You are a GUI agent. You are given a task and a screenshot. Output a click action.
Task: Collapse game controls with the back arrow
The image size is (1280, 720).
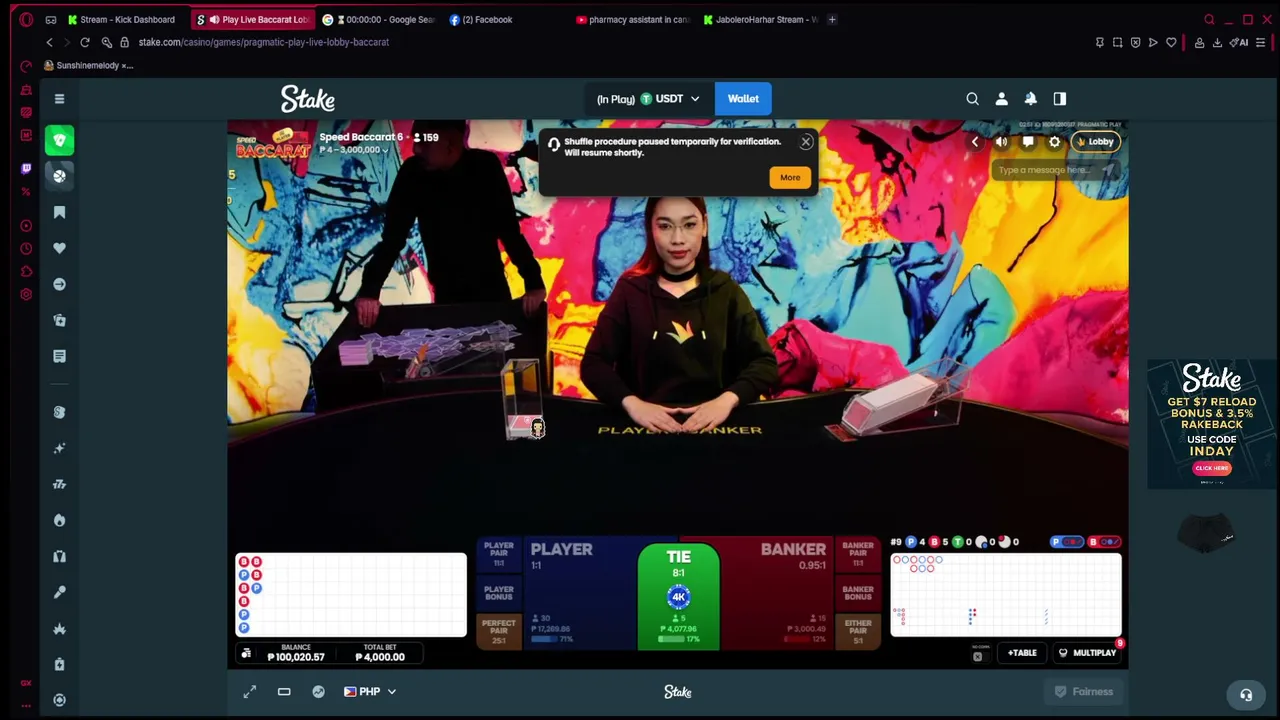click(975, 142)
